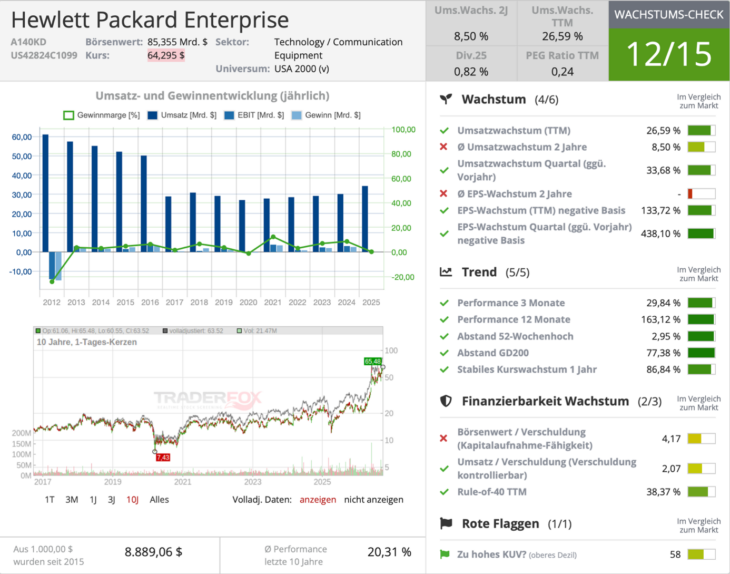Toggle Gewinnmarge [%] legend entry
This screenshot has width=730, height=574.
tap(101, 115)
